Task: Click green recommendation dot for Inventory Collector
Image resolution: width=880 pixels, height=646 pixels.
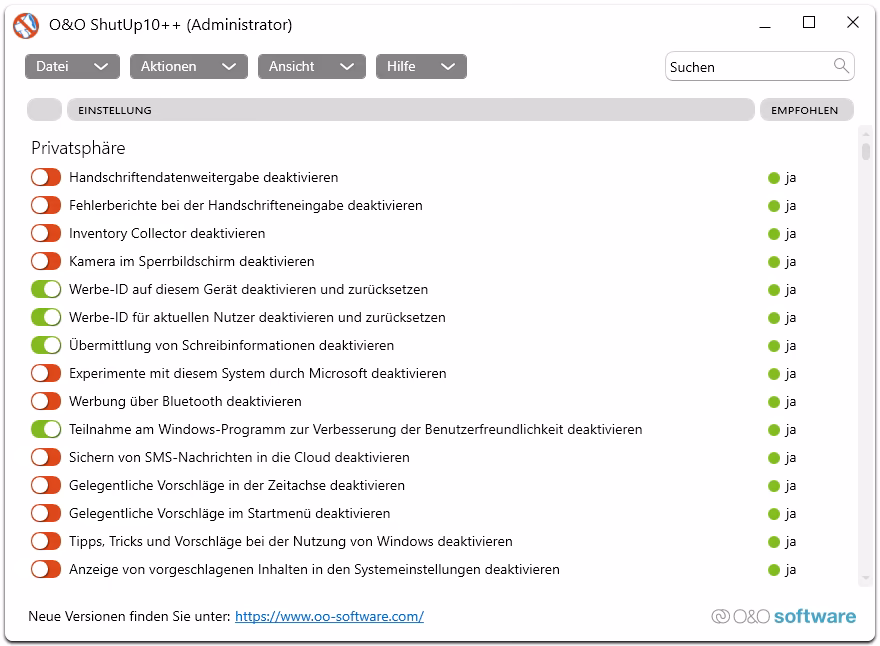Action: (x=773, y=234)
